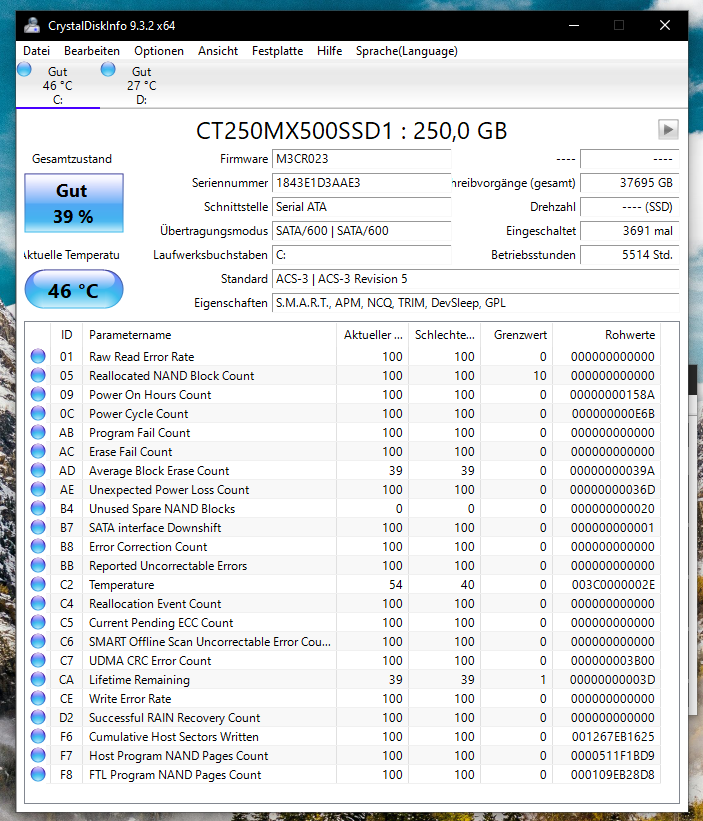This screenshot has height=821, width=703.
Task: Select the Lifetime Remaining parameter name
Action: click(x=139, y=680)
